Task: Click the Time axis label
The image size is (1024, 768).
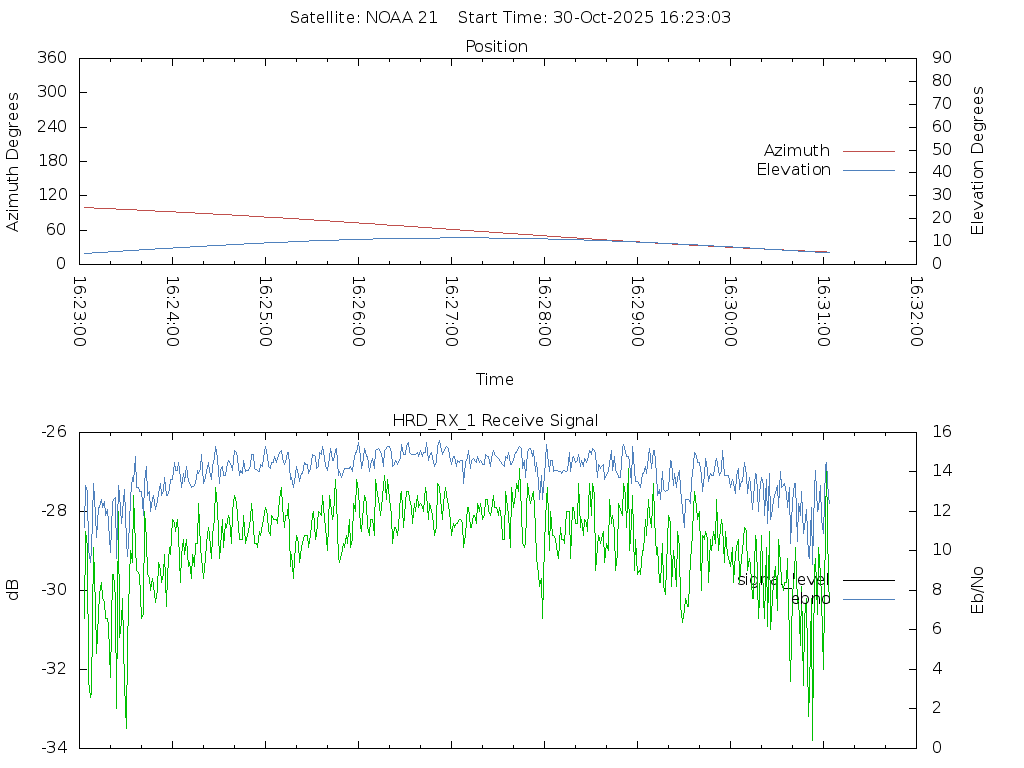Action: pos(495,379)
